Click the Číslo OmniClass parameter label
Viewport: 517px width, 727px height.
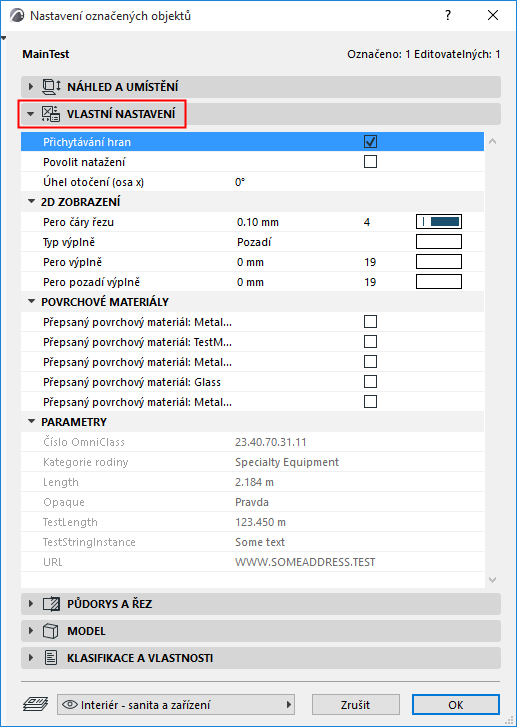click(x=84, y=442)
